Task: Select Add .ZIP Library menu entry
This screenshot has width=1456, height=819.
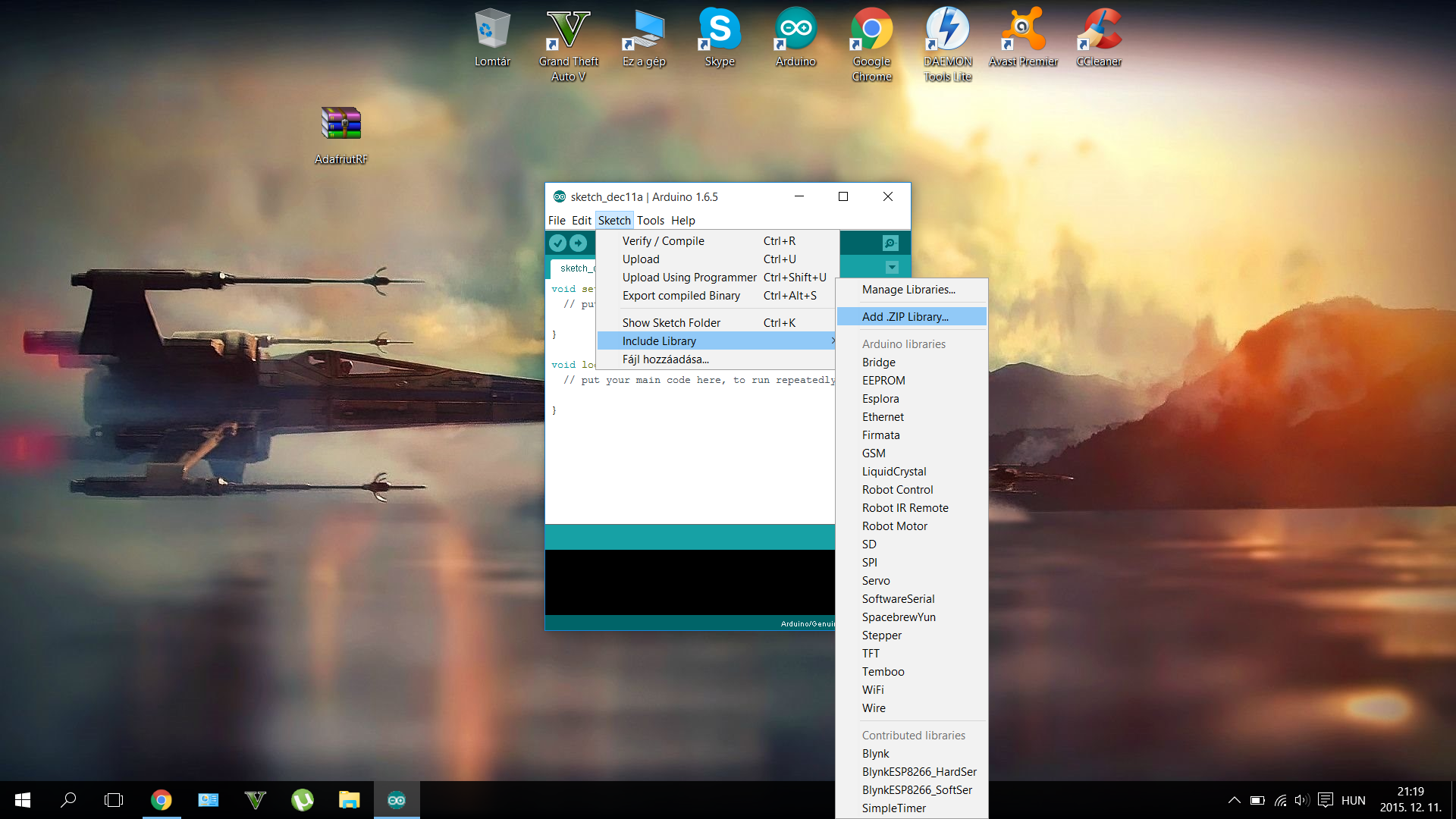Action: 905,317
